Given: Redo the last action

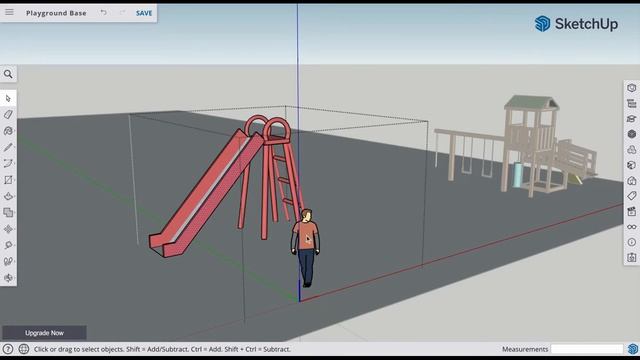Looking at the screenshot, I should point(122,13).
